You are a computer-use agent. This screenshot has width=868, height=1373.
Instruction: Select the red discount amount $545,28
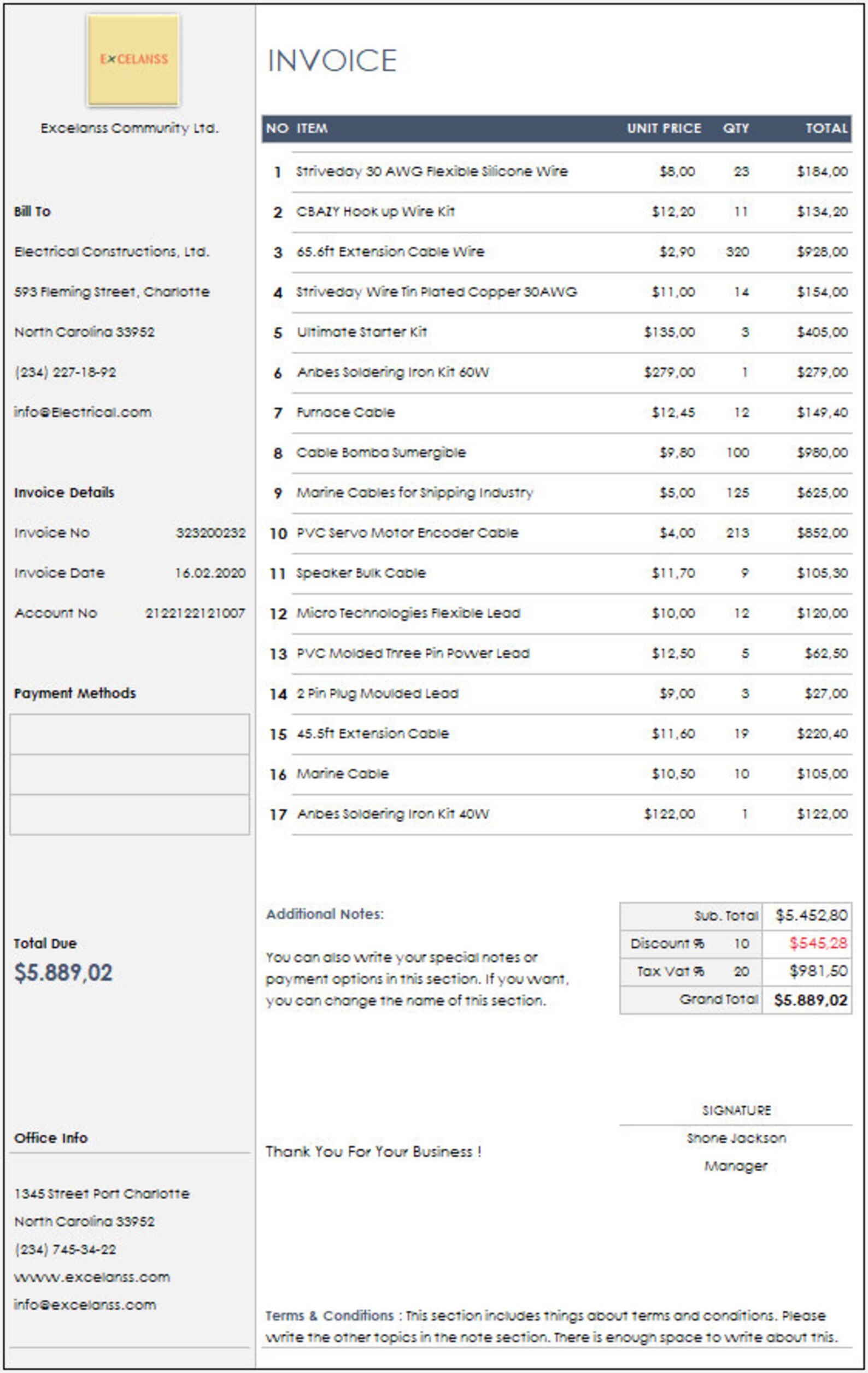point(818,943)
